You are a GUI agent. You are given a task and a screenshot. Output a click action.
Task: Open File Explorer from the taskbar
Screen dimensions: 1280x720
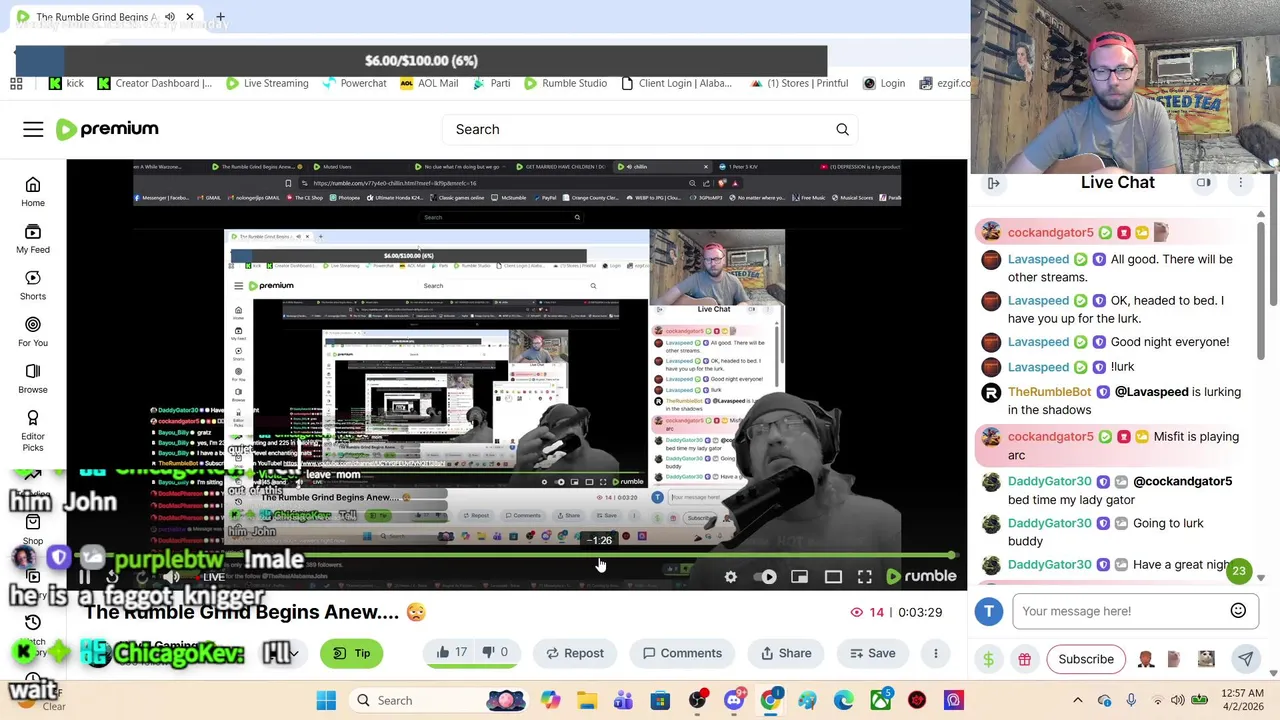(x=587, y=700)
